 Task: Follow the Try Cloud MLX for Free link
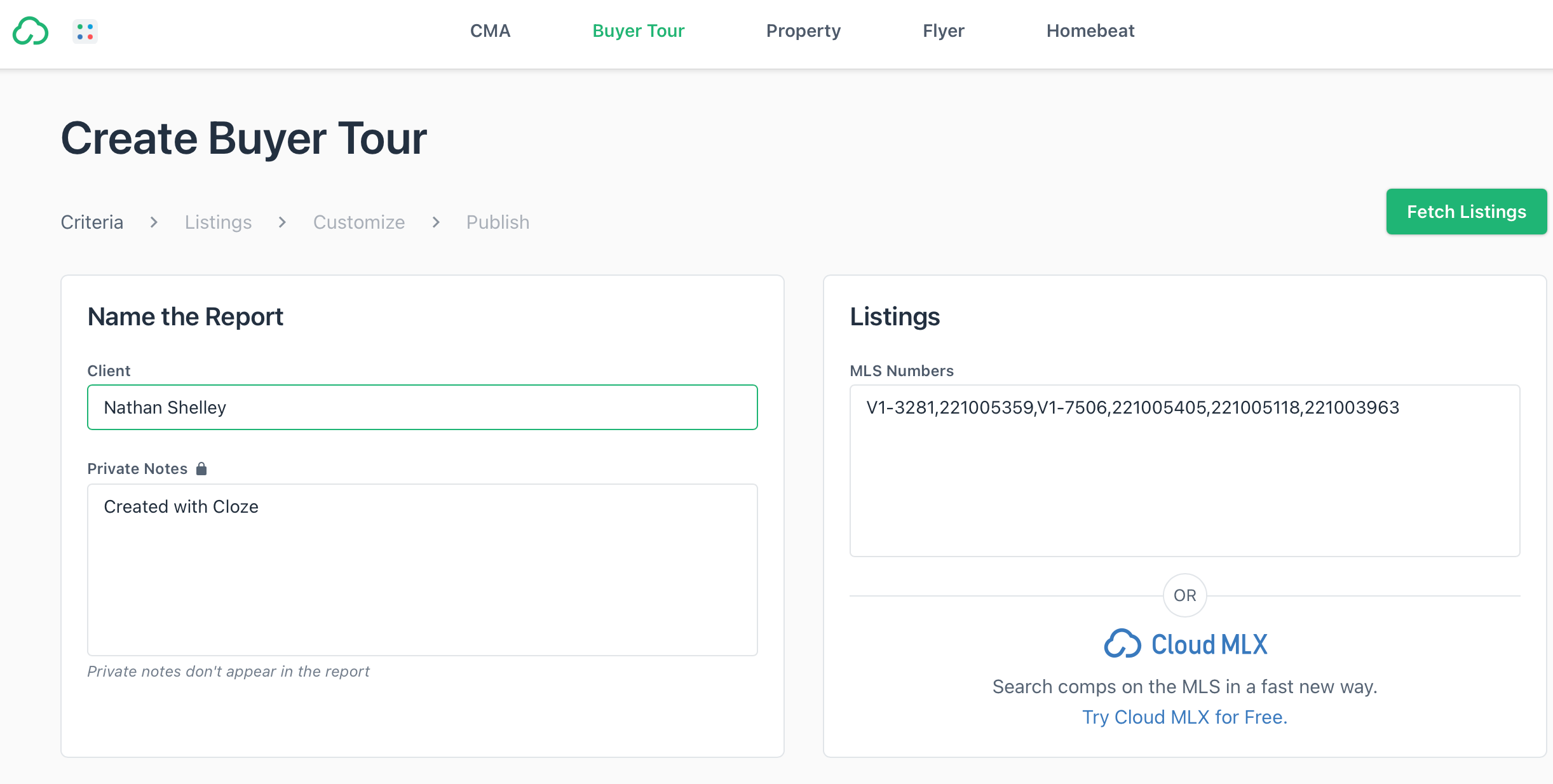click(1184, 717)
